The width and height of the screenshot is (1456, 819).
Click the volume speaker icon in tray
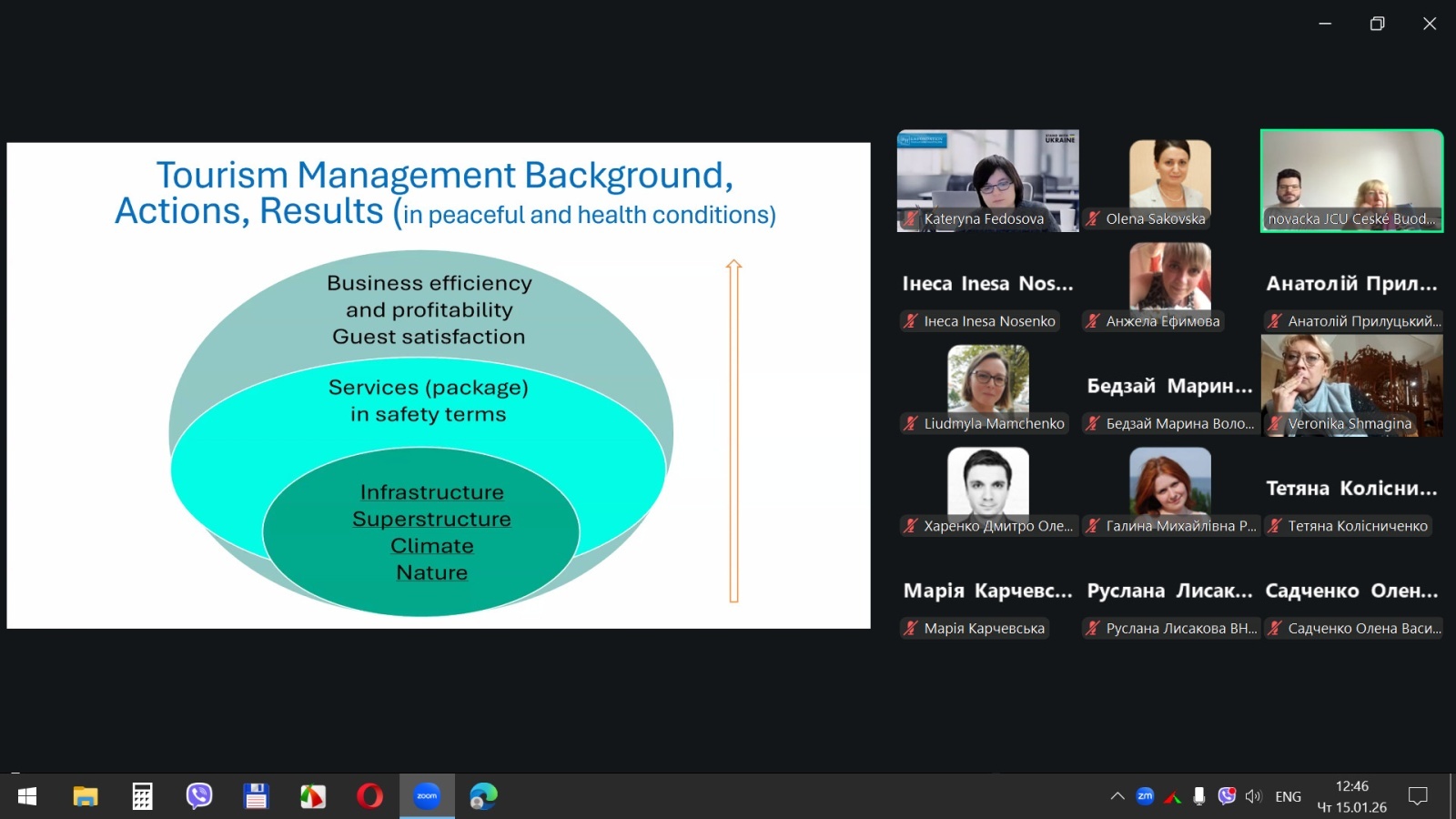click(x=1253, y=796)
